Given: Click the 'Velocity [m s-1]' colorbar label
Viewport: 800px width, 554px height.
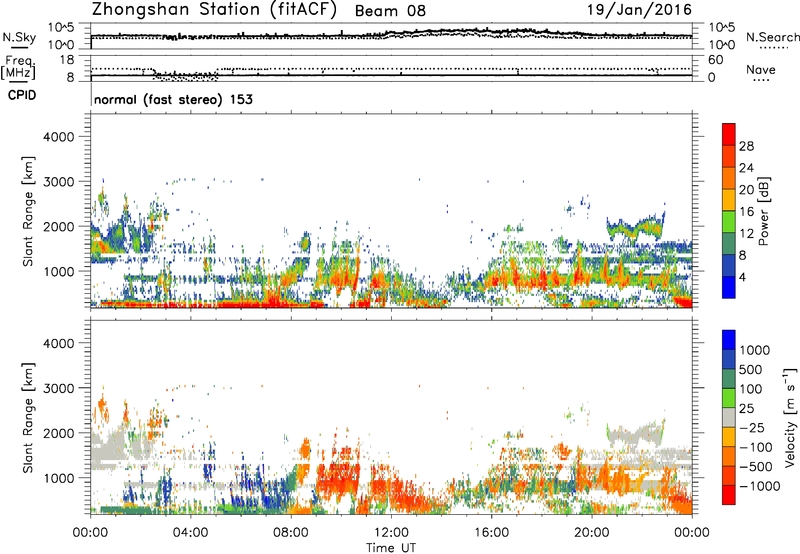Looking at the screenshot, I should pos(790,417).
